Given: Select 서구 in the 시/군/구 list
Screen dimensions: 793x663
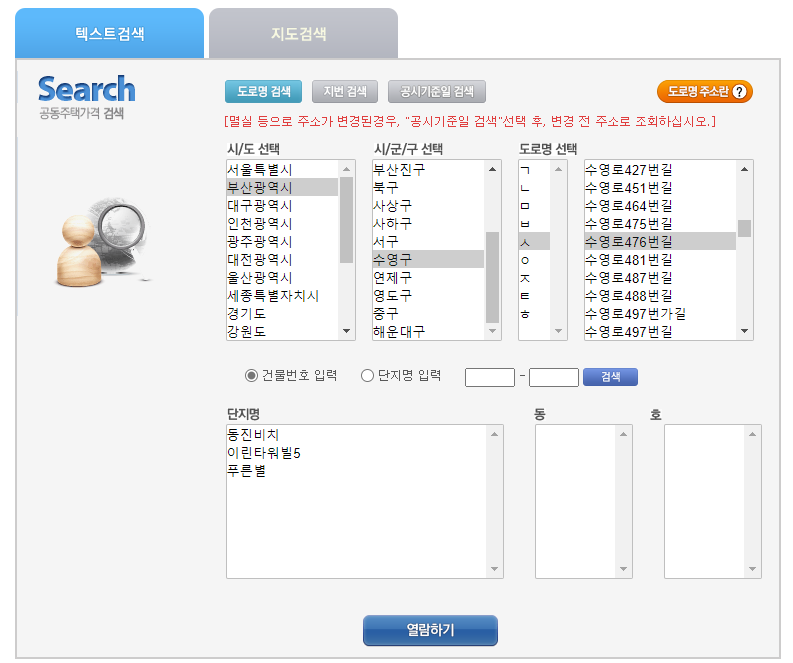Looking at the screenshot, I should 428,241.
